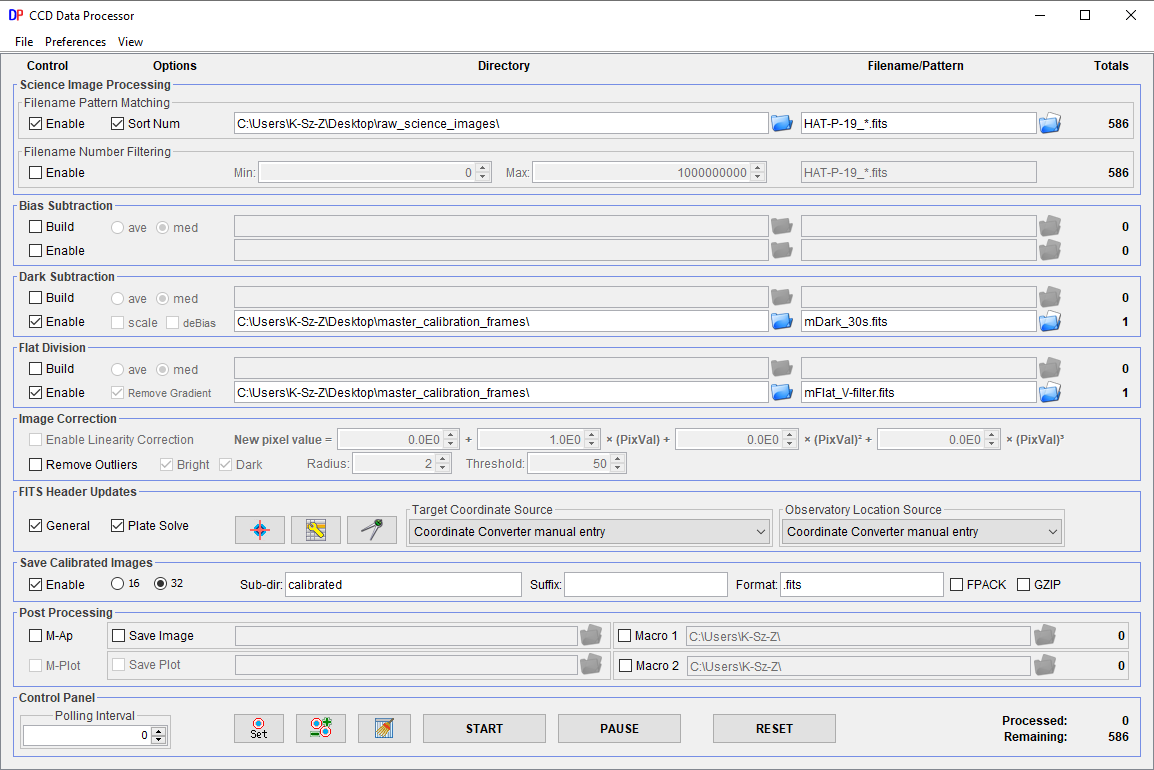This screenshot has height=770, width=1154.
Task: Toggle the Remove Outliers checkbox
Action: pos(36,464)
